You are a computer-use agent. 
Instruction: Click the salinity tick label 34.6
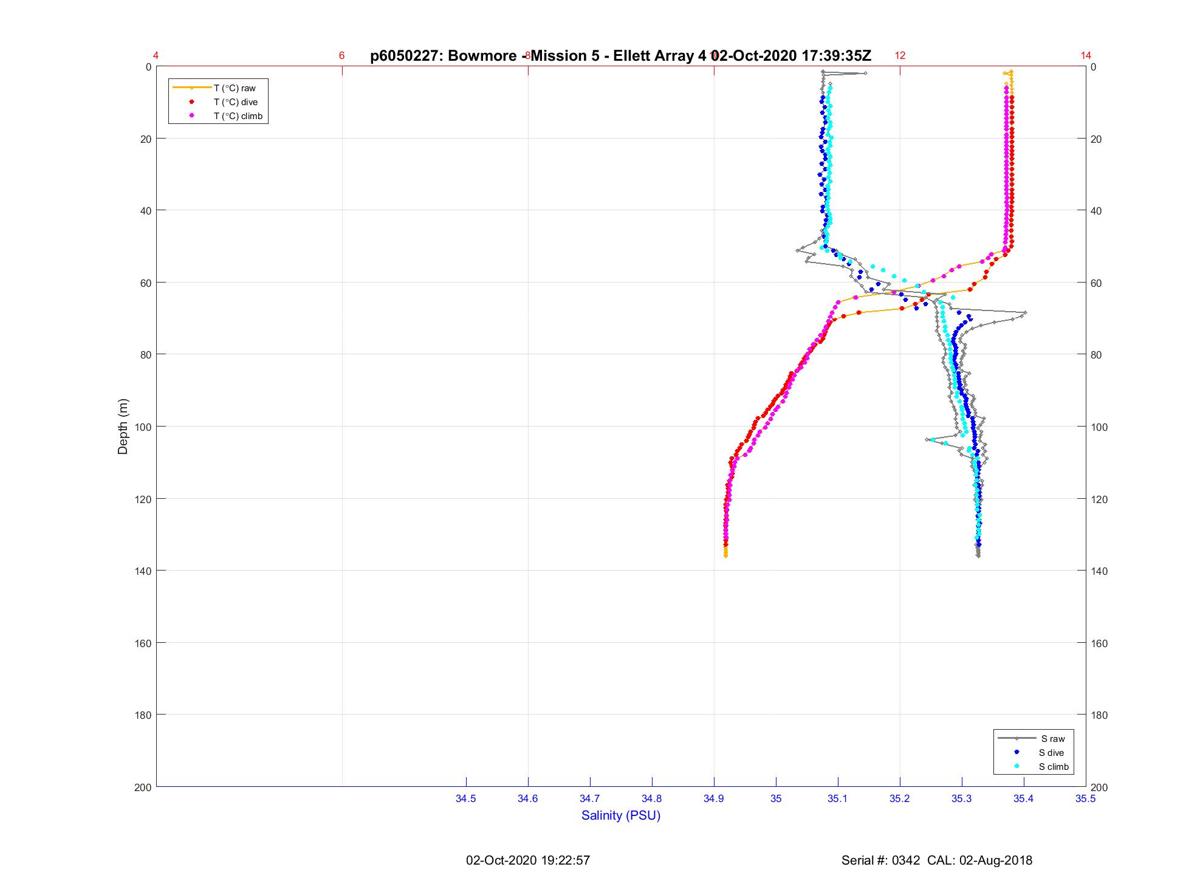(x=528, y=799)
